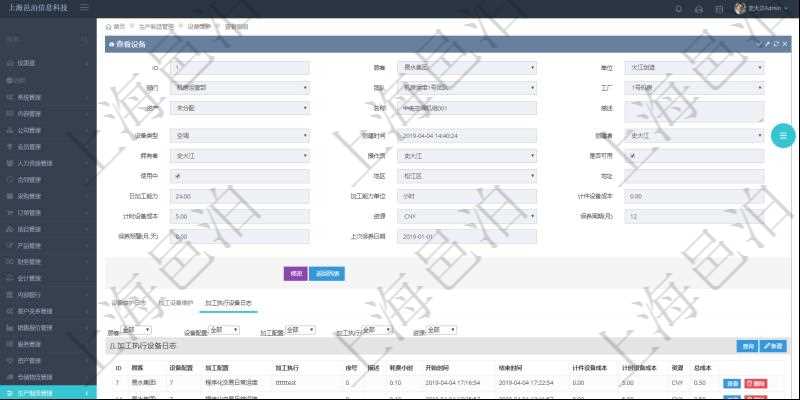The width and height of the screenshot is (800, 400).
Task: Open the 货币 CNY dropdown
Action: click(468, 215)
